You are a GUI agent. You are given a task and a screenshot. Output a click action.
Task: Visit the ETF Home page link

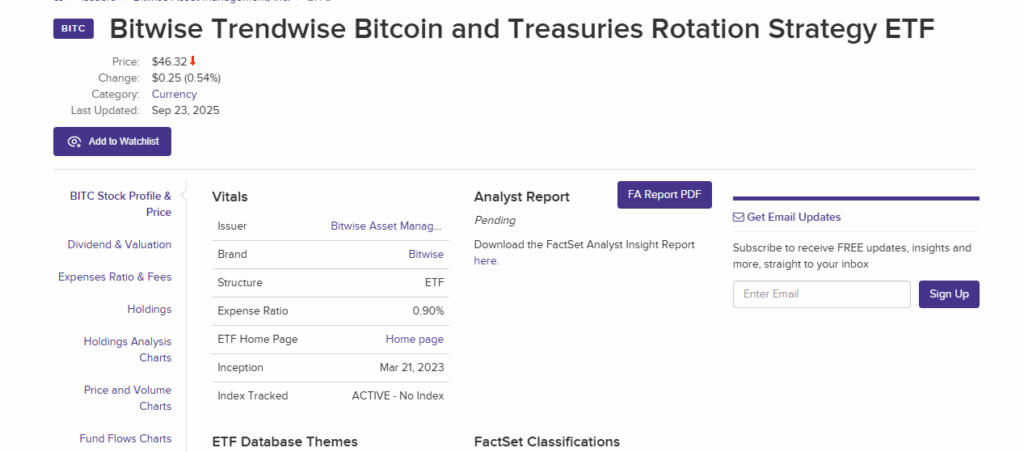[414, 339]
